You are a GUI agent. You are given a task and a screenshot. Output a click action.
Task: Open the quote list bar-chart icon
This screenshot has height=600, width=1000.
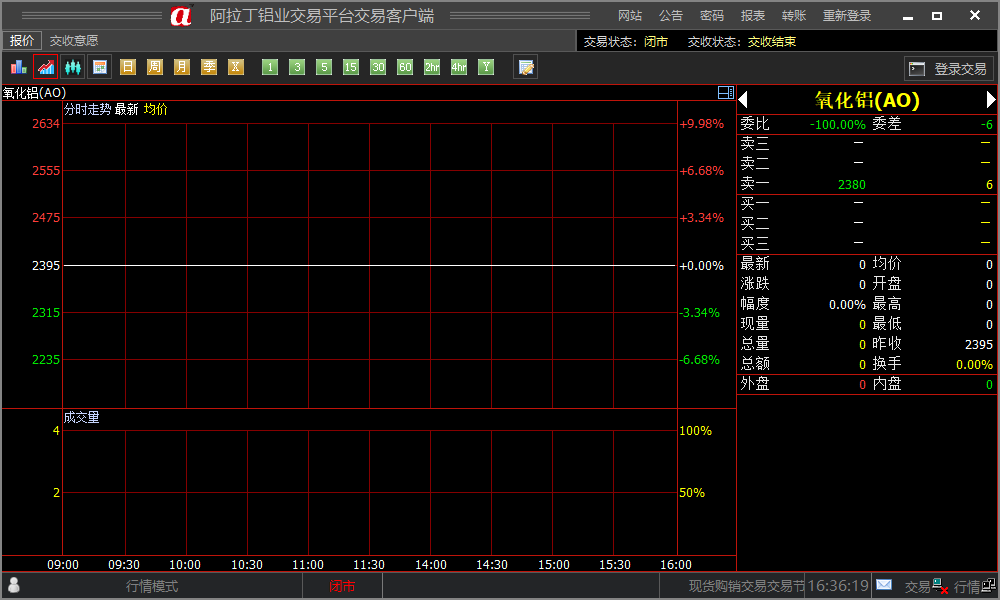tap(18, 67)
